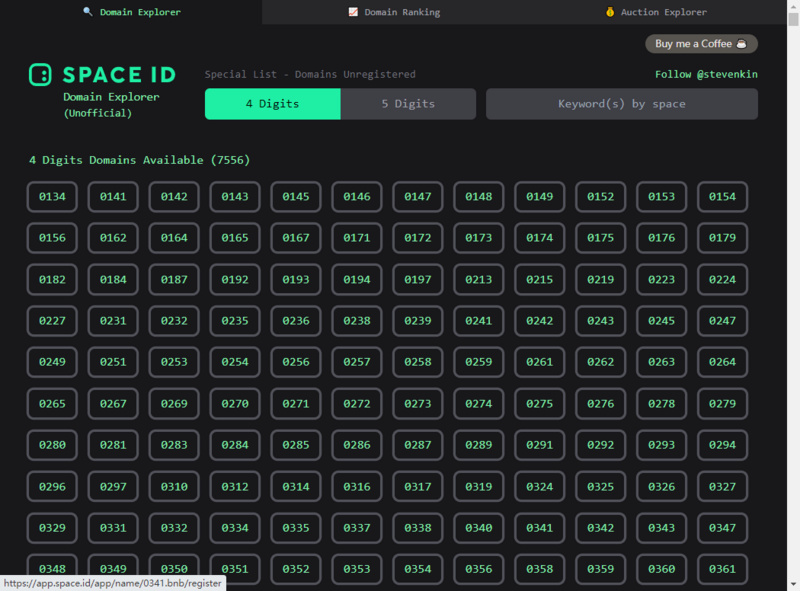Toggle the 4 Digits filter

click(x=272, y=104)
